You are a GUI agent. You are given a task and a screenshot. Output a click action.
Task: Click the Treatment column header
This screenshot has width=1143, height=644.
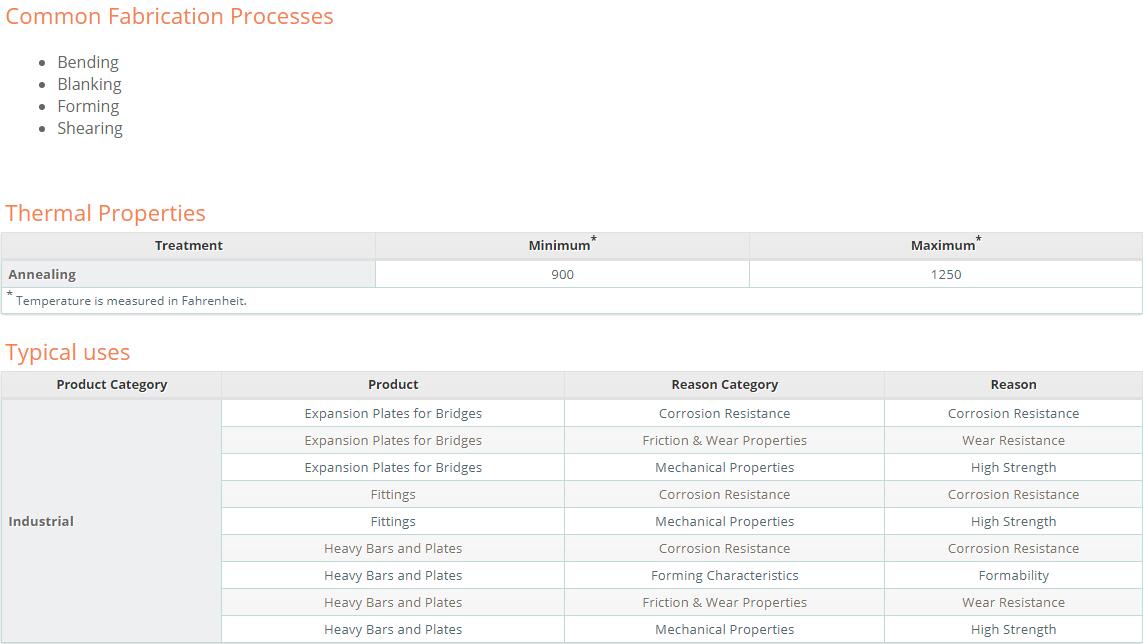tap(188, 246)
